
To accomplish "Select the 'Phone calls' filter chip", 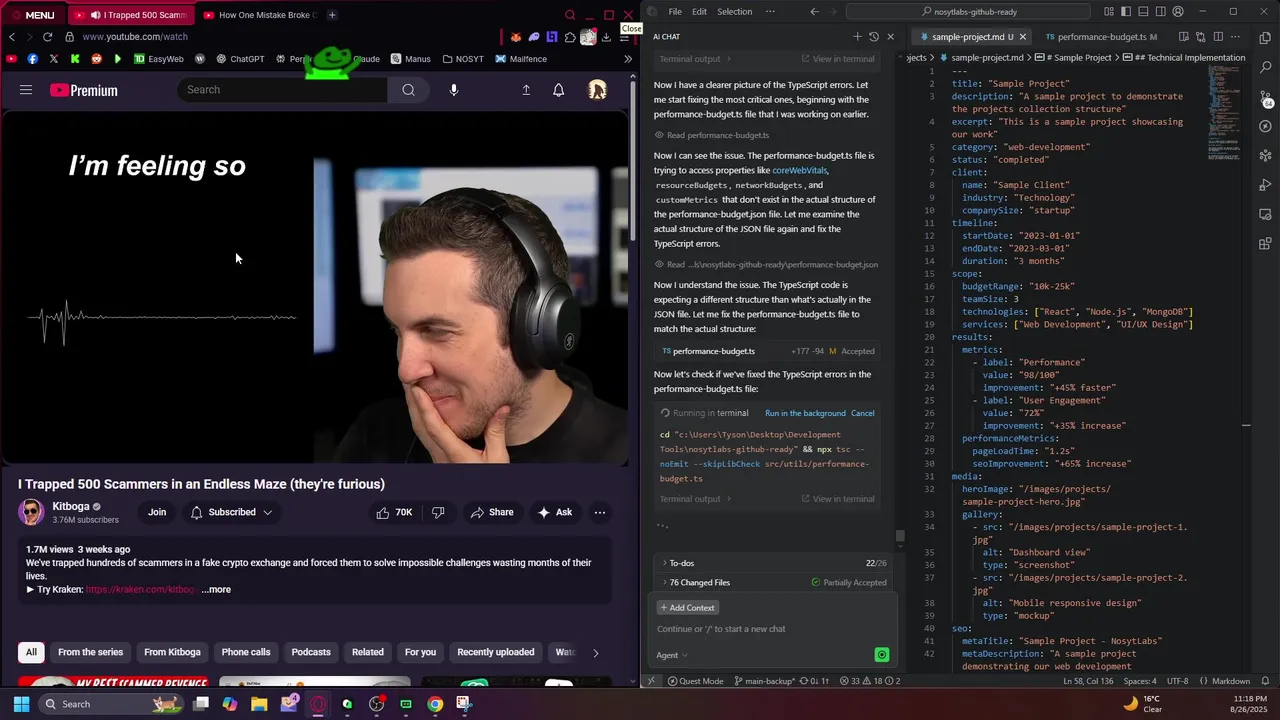I will [246, 652].
